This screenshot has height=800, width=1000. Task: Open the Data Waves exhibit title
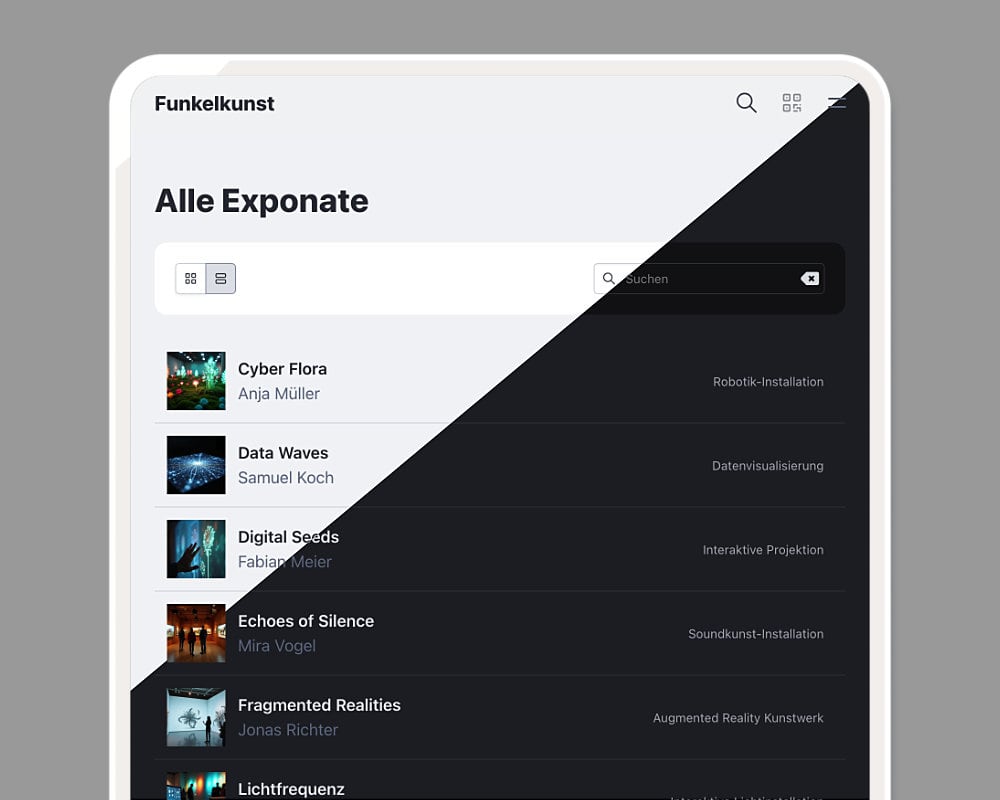click(x=283, y=453)
